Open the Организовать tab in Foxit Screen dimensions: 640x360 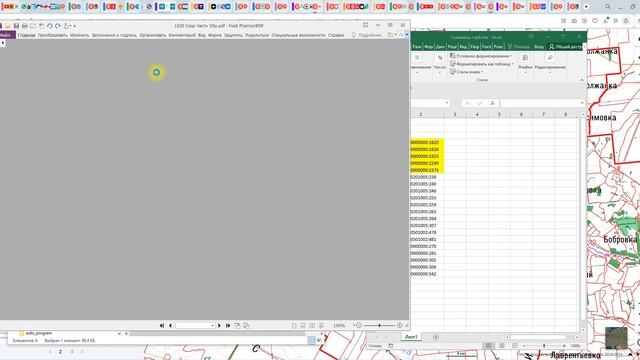[x=153, y=36]
